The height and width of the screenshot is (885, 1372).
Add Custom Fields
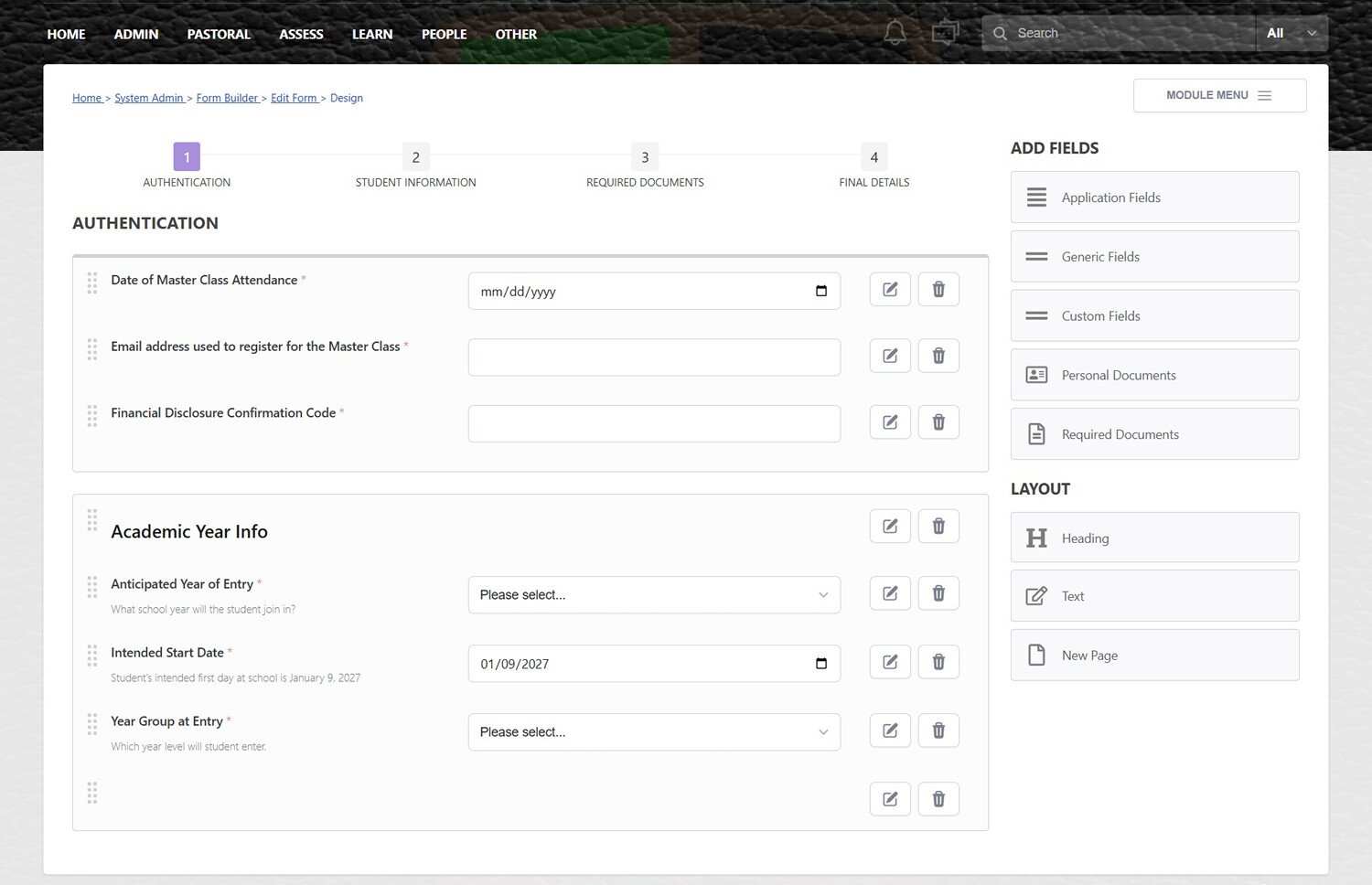[x=1154, y=315]
